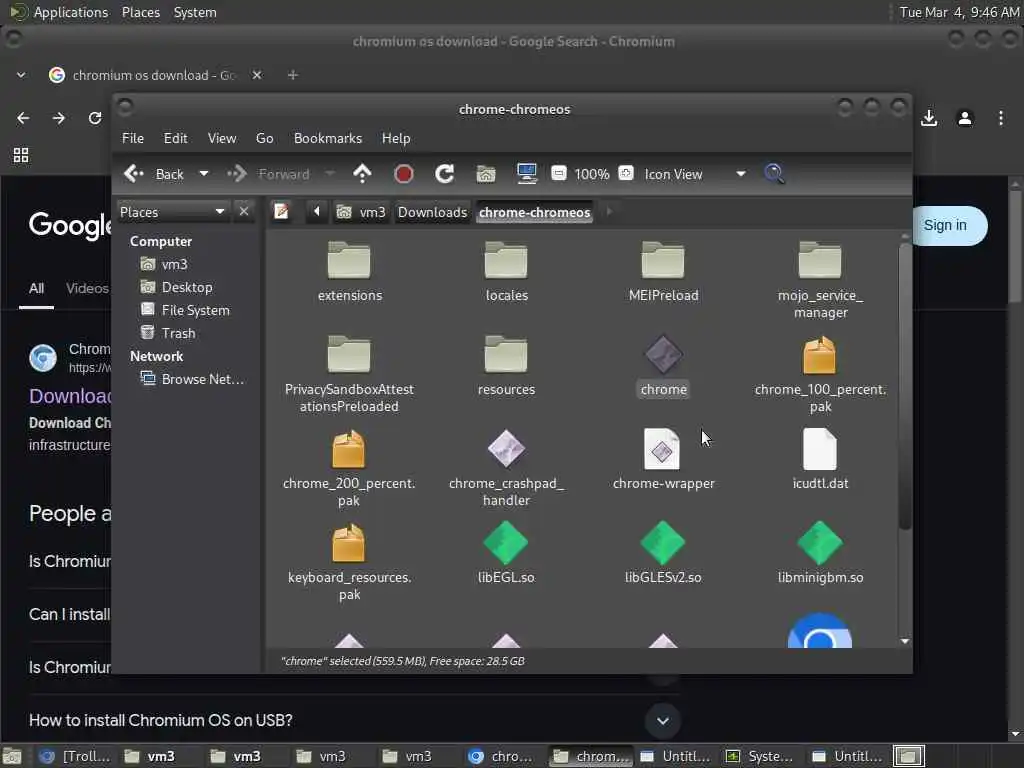Open the Places menu in top panel
The width and height of the screenshot is (1024, 768).
tap(140, 12)
